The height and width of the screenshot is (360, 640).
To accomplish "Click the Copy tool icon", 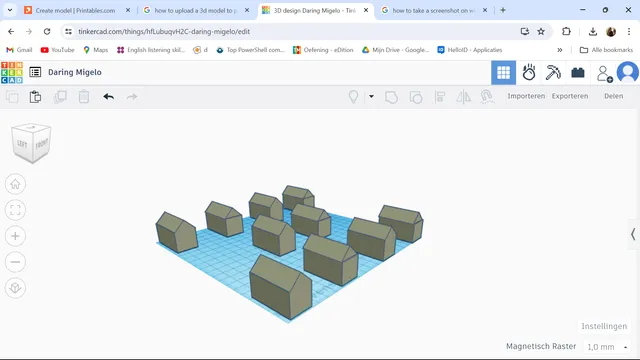I will 12,97.
